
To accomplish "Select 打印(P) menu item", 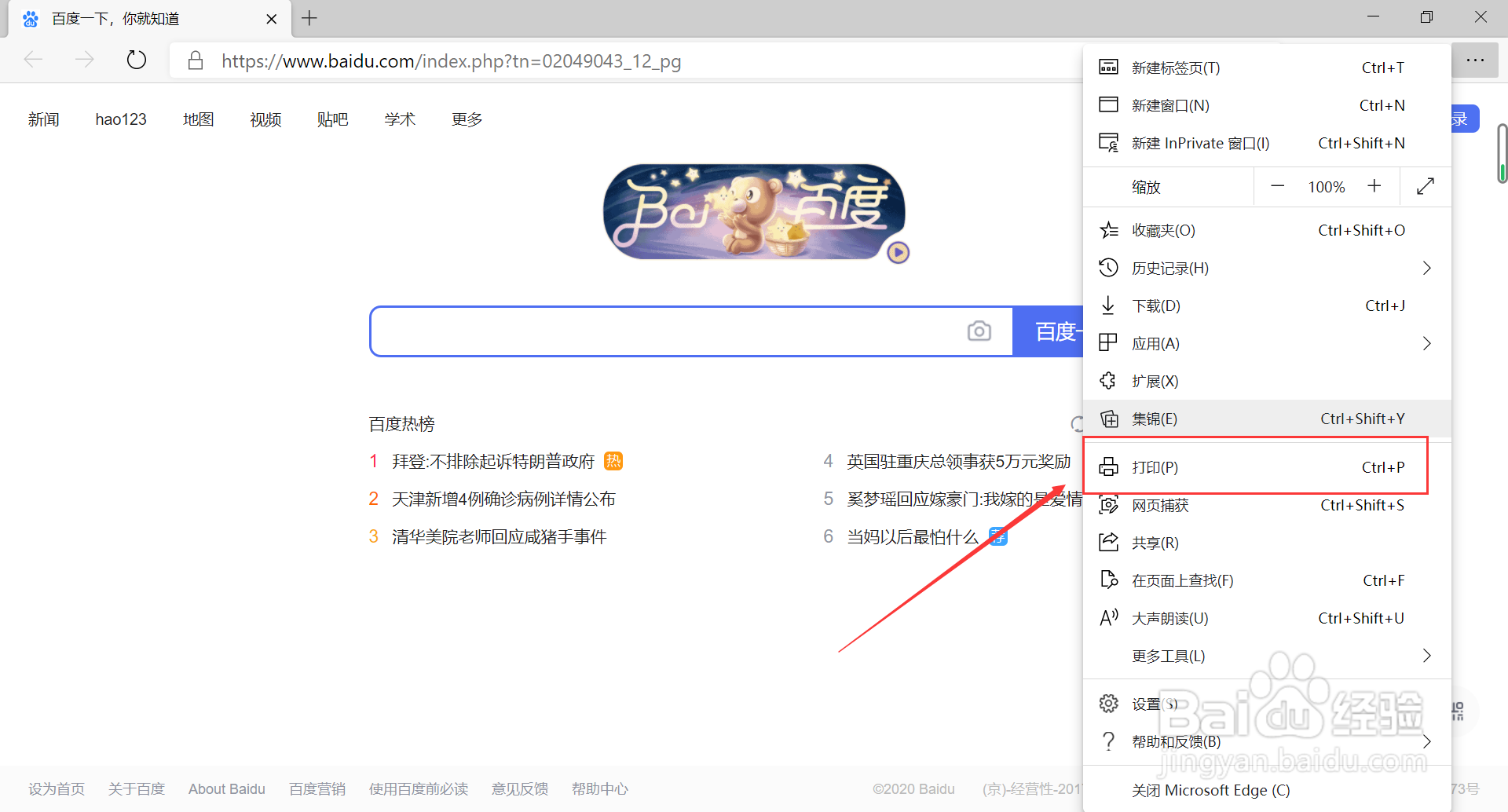I will point(1267,467).
